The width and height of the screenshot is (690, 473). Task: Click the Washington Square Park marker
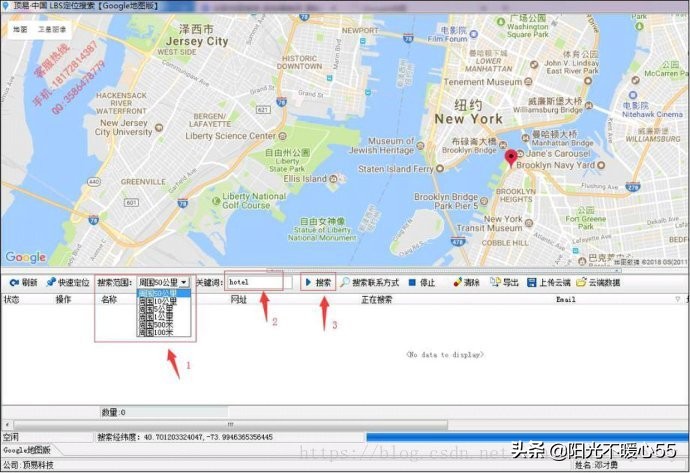coord(500,22)
